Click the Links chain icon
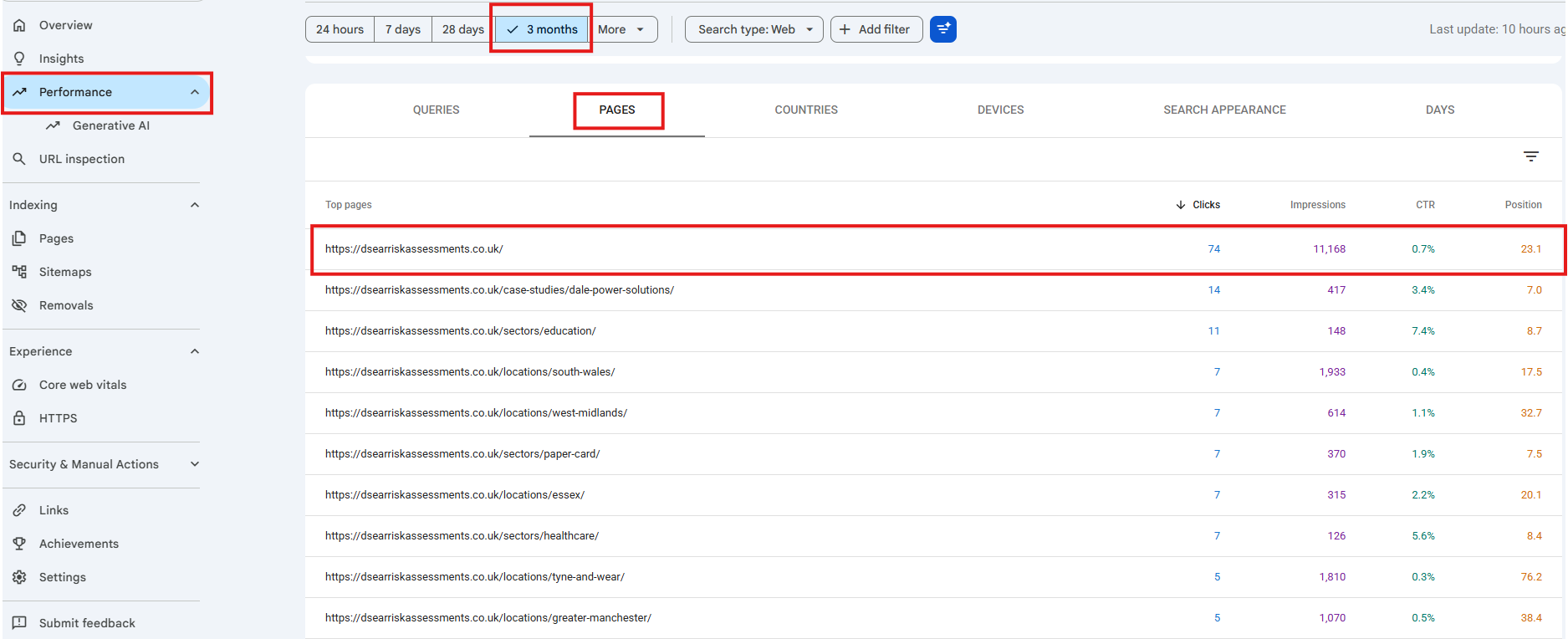Screen dimensions: 1568x639 (x=19, y=510)
